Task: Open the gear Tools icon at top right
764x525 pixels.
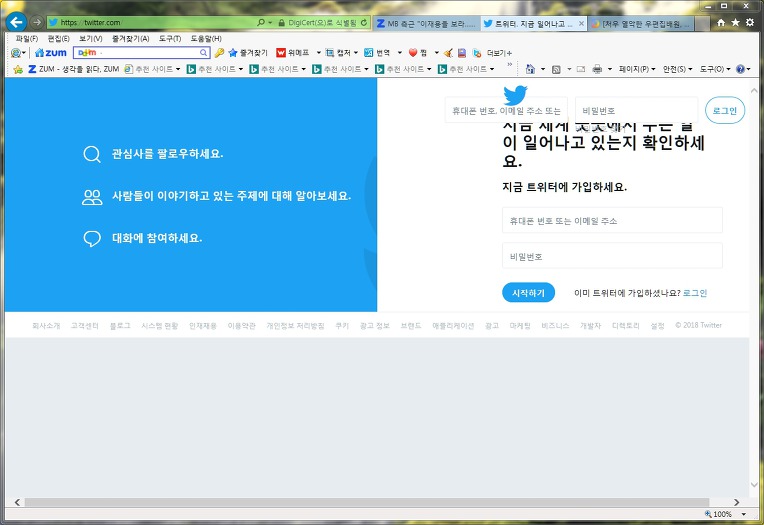Action: click(x=750, y=22)
